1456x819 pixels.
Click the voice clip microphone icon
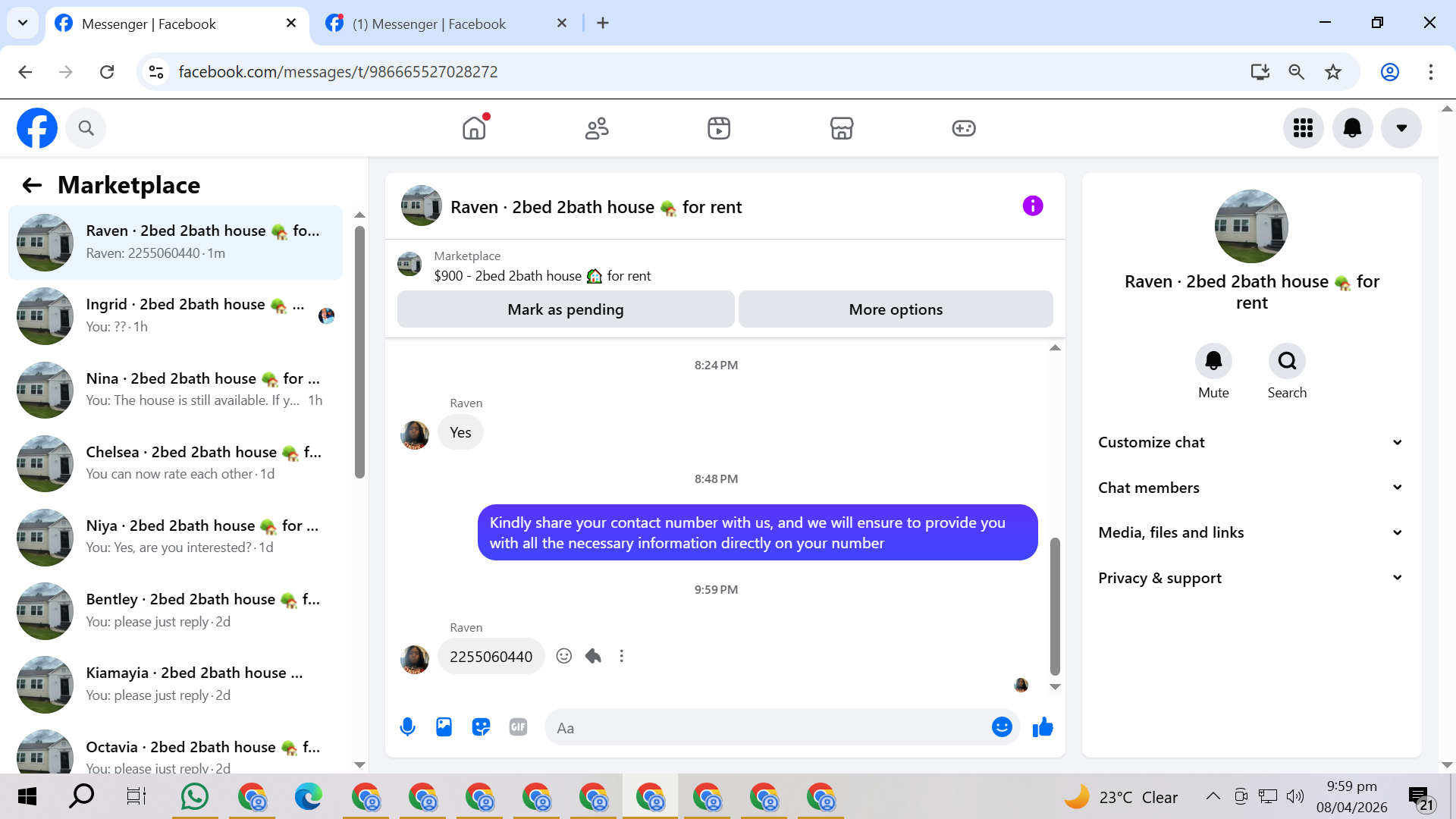click(407, 727)
